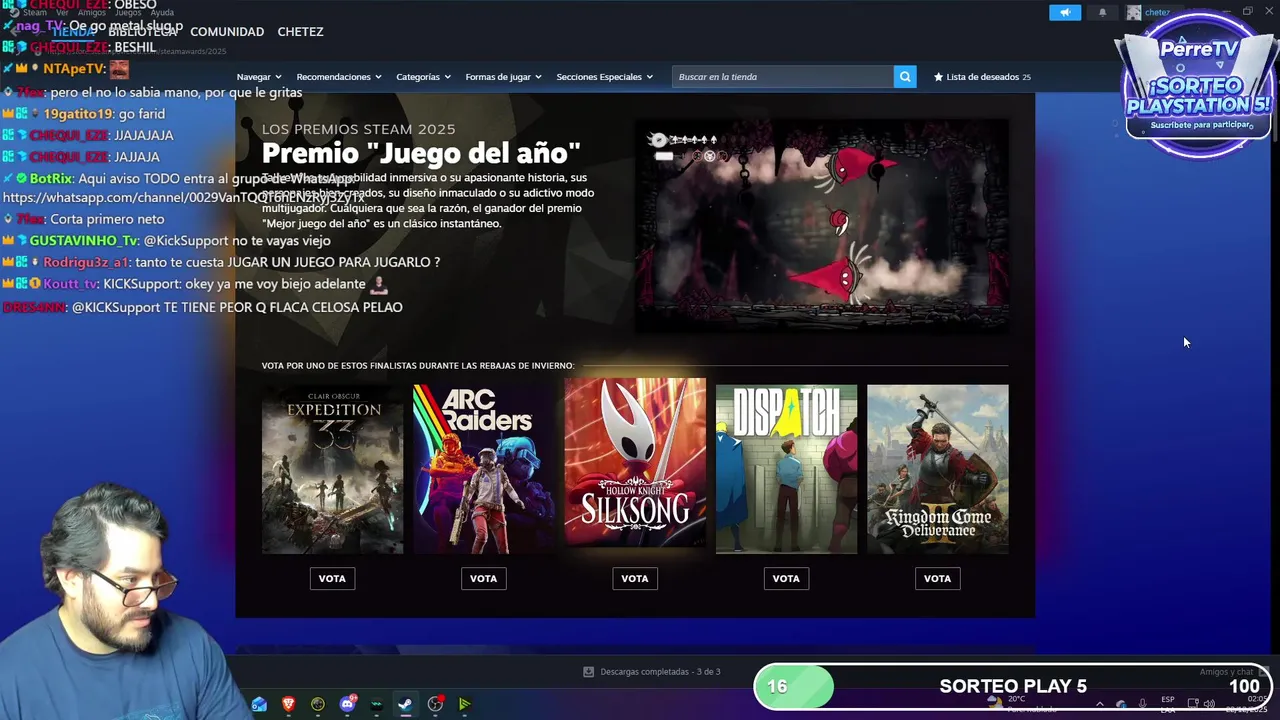The image size is (1280, 720).
Task: Click the search magnifier button
Action: point(905,77)
